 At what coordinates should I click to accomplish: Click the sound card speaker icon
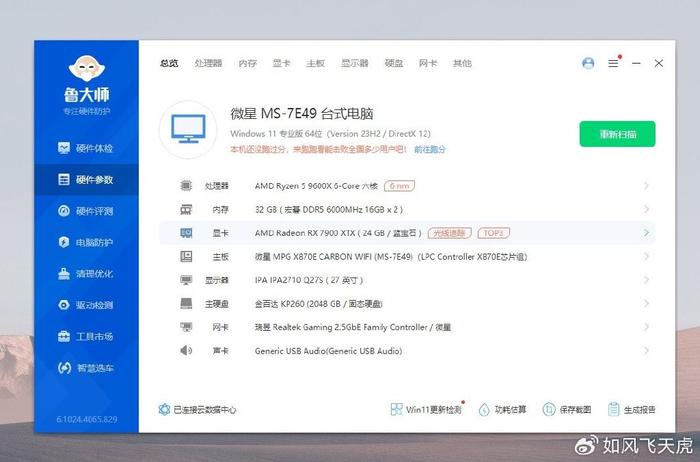click(x=186, y=351)
